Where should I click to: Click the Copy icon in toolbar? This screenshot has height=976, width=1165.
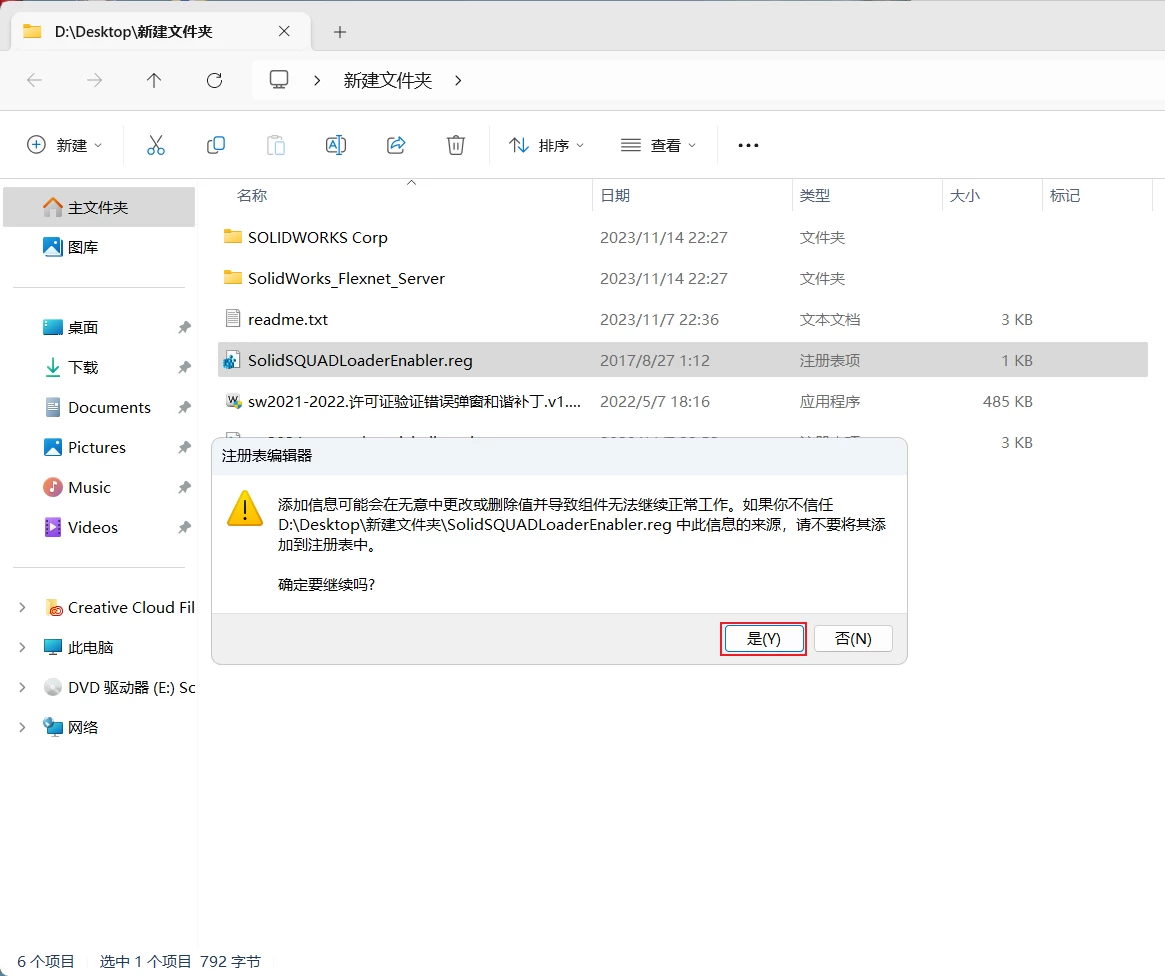click(216, 145)
